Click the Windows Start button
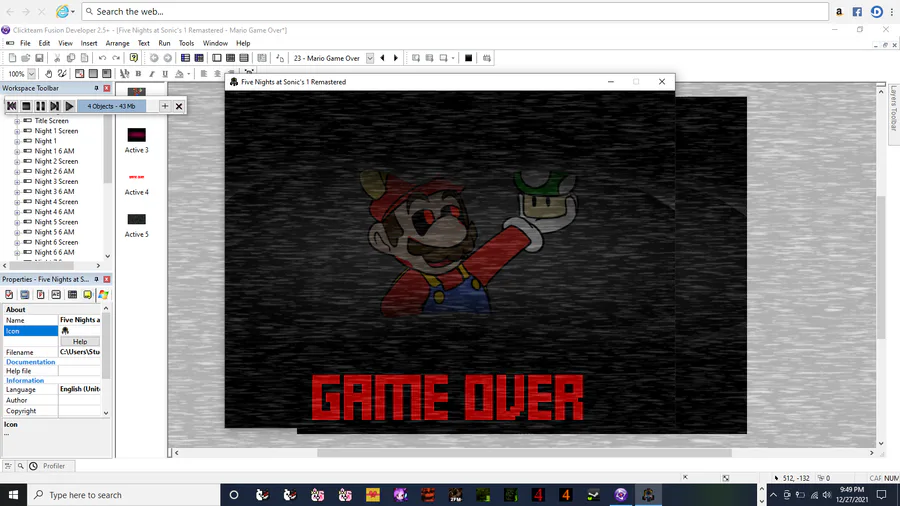Screen dimensions: 900x506 pos(13,495)
